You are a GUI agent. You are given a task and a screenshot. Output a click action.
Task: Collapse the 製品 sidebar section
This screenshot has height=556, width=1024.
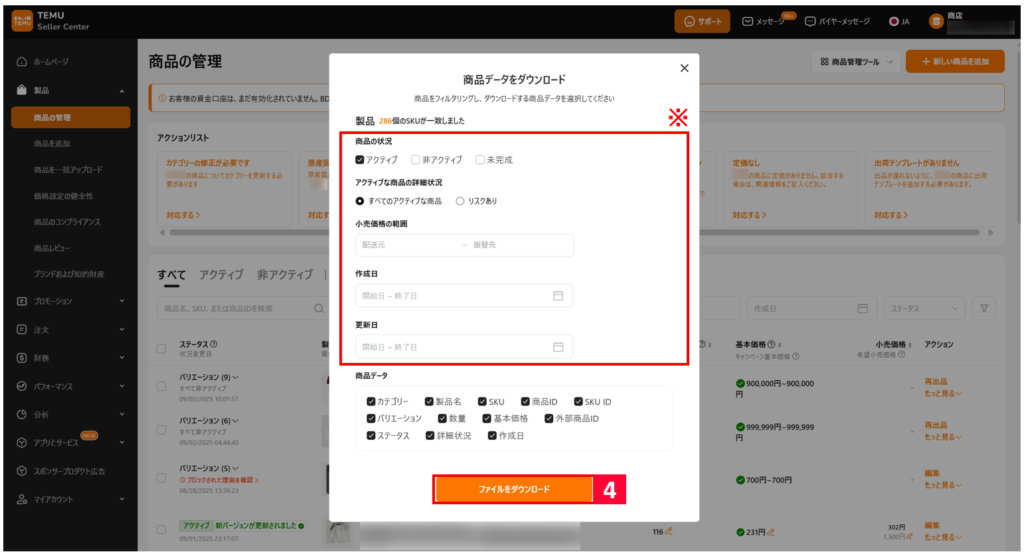click(122, 91)
